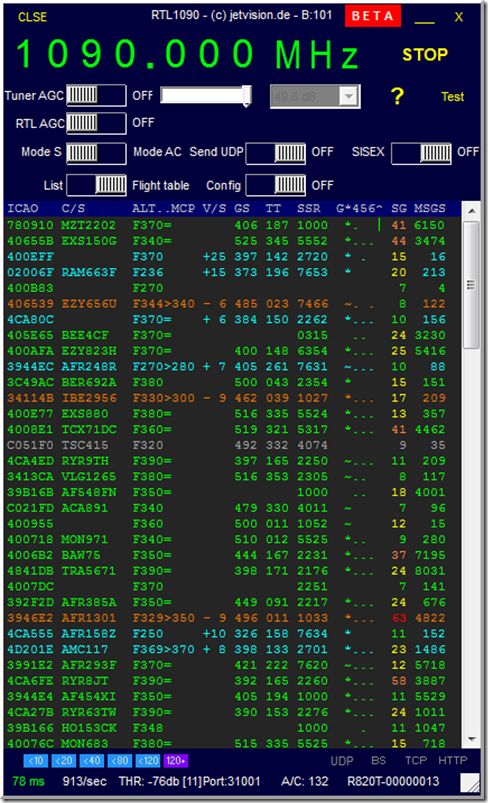Select the AFR1301 flight row
488x803 pixels.
pyautogui.click(x=226, y=618)
